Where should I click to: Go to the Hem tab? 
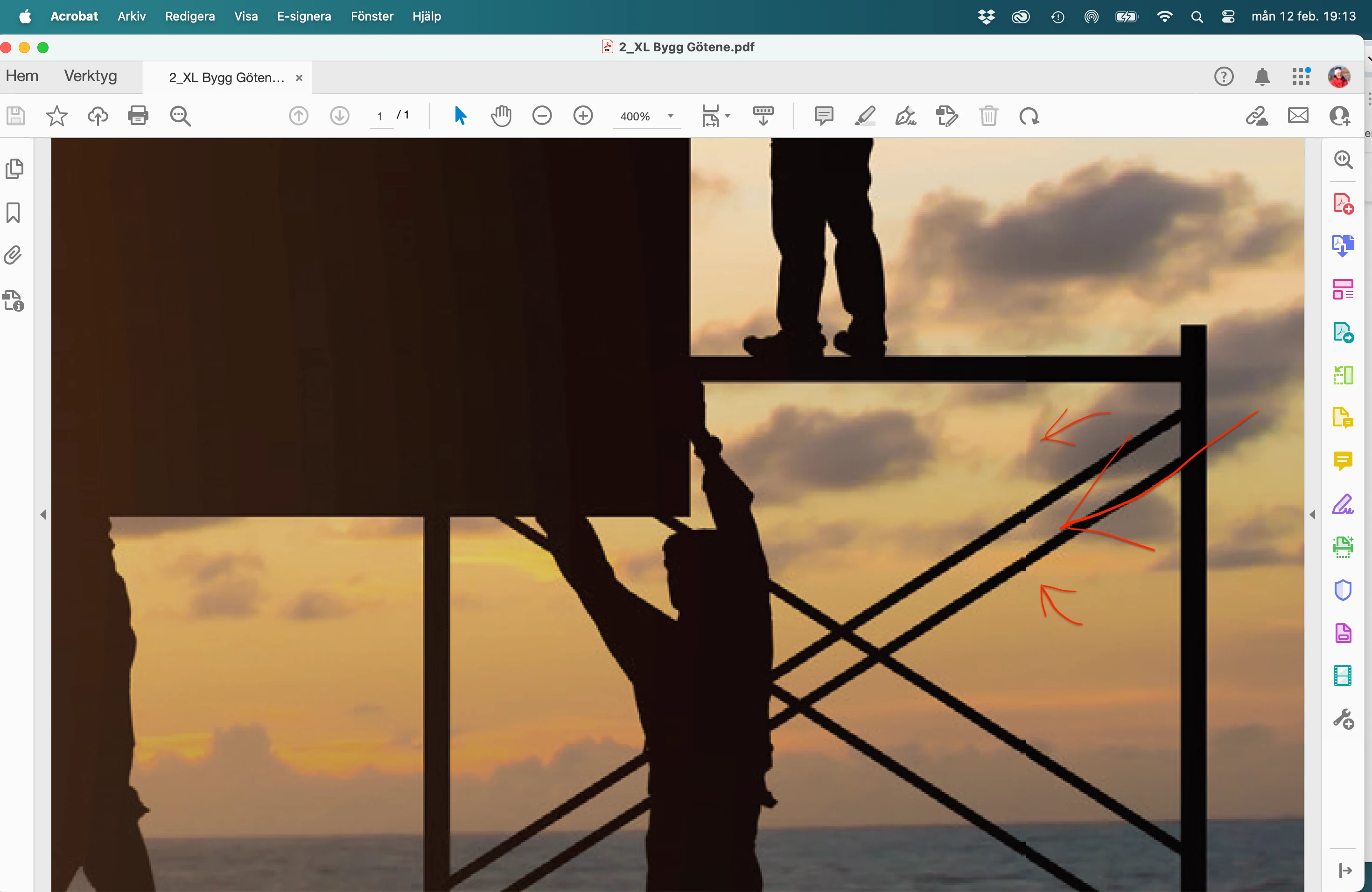click(22, 76)
